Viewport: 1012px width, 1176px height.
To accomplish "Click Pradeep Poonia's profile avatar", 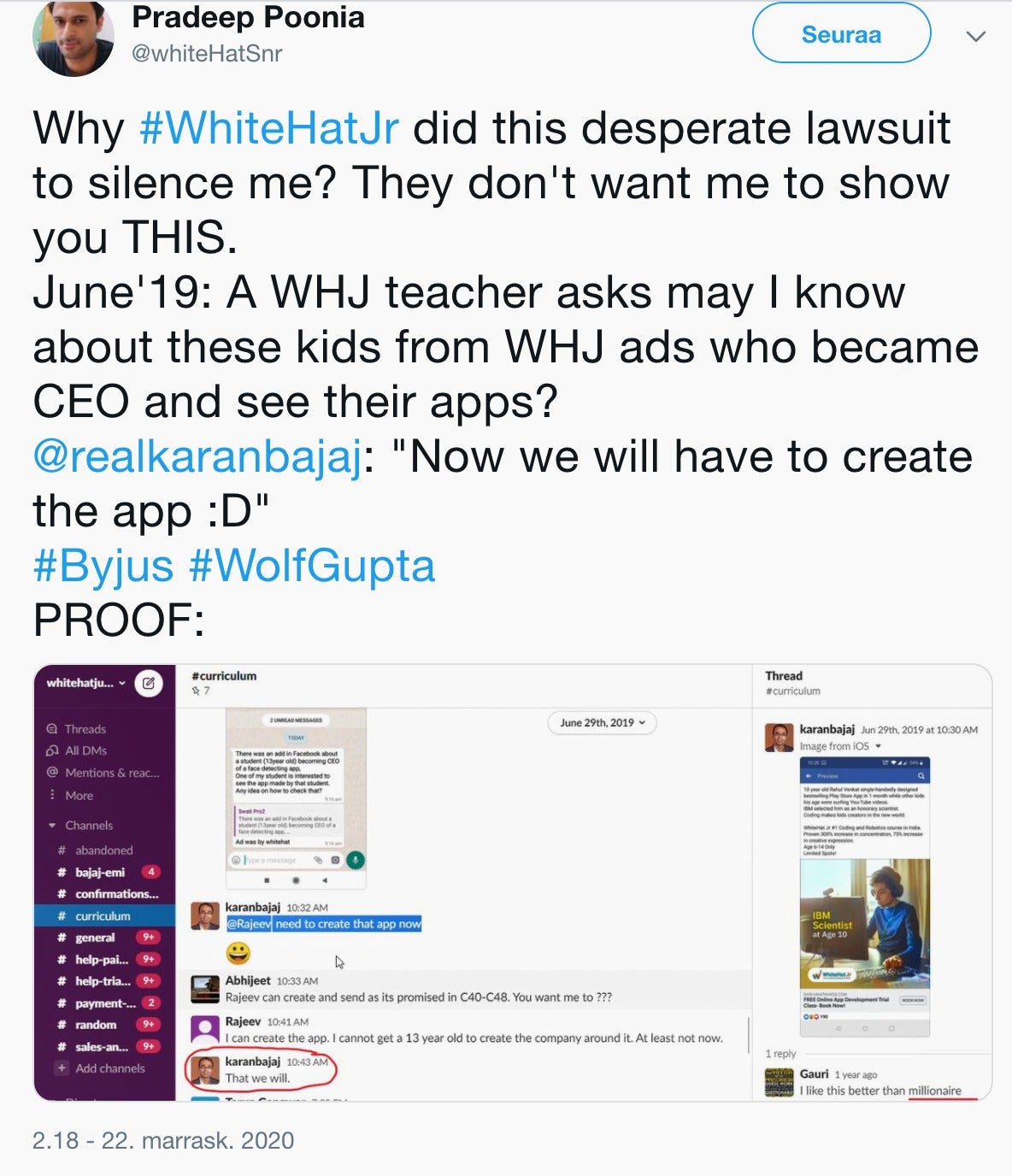I will [74, 36].
